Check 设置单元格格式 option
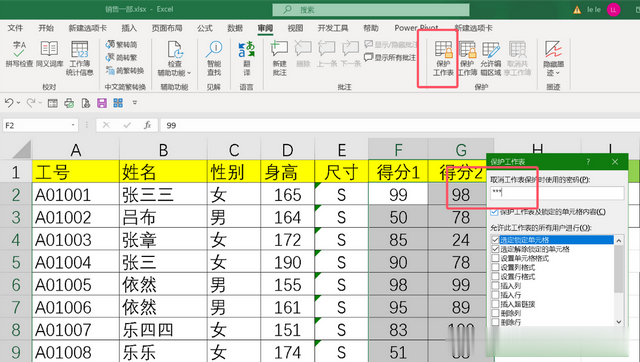This screenshot has height=362, width=640. pos(495,258)
